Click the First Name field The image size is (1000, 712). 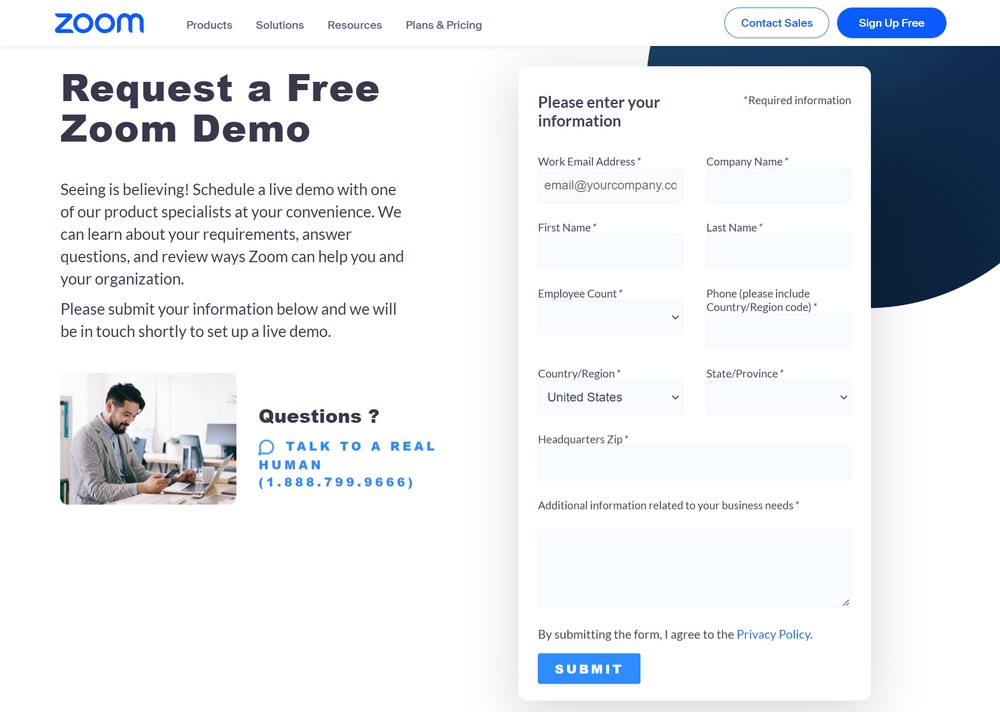[x=610, y=251]
